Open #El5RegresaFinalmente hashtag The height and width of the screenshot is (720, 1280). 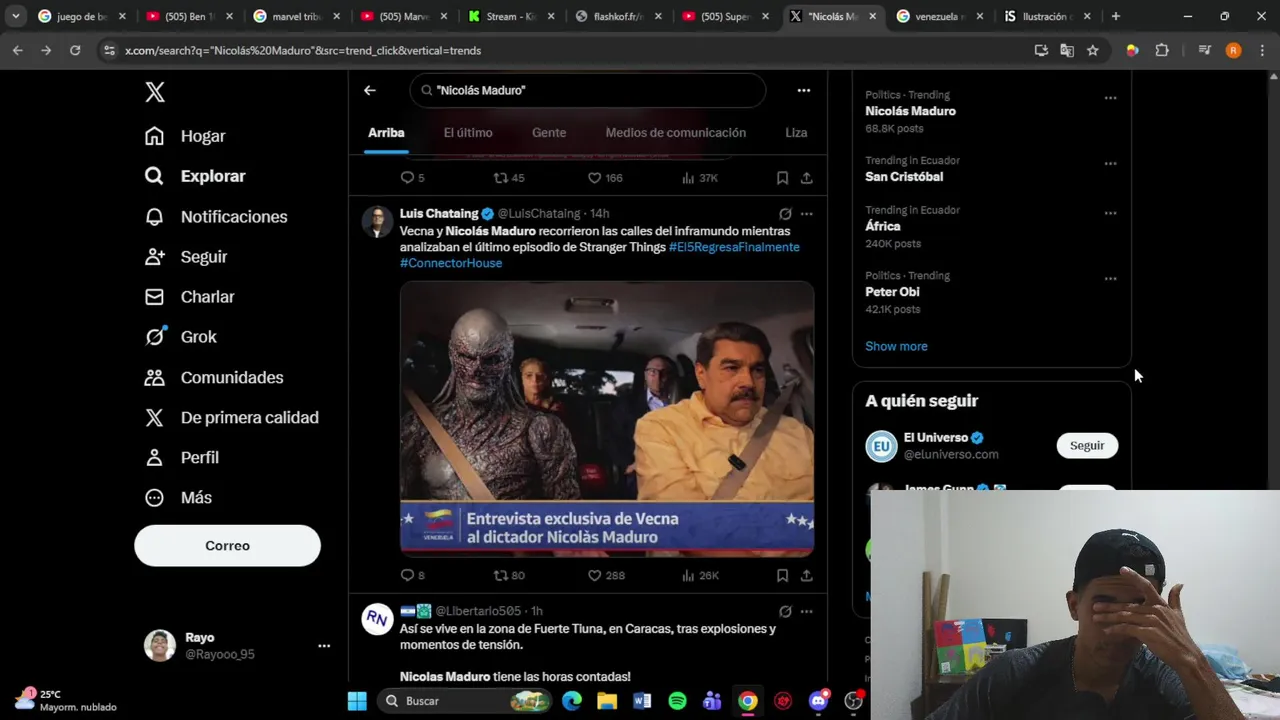click(734, 247)
